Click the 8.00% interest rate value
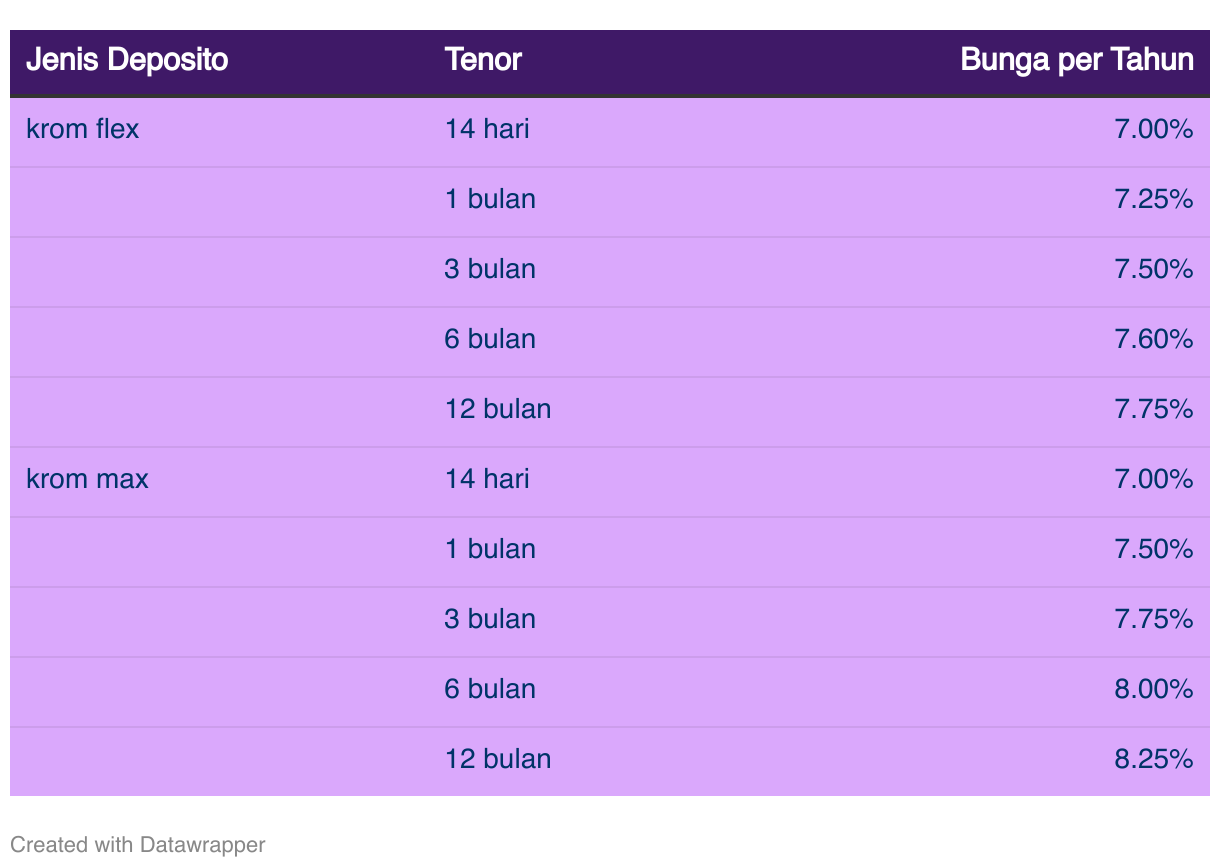The height and width of the screenshot is (868, 1220). pyautogui.click(x=1154, y=689)
